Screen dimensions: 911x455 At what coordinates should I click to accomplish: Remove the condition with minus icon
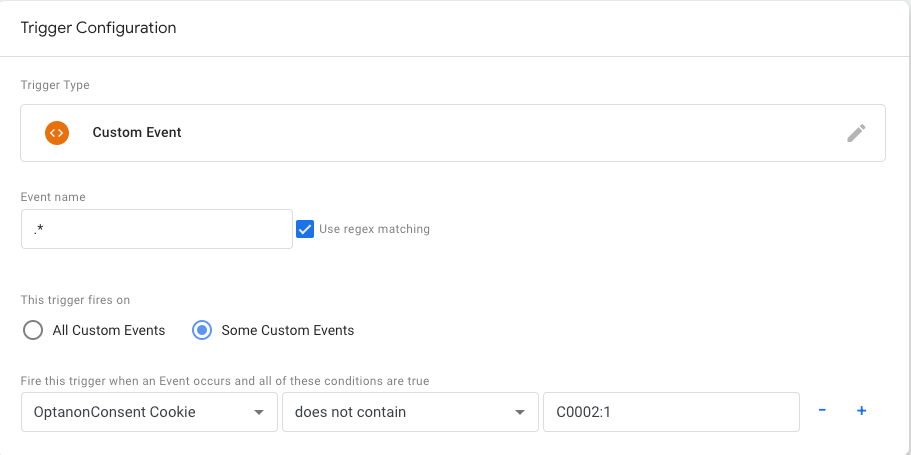point(822,411)
